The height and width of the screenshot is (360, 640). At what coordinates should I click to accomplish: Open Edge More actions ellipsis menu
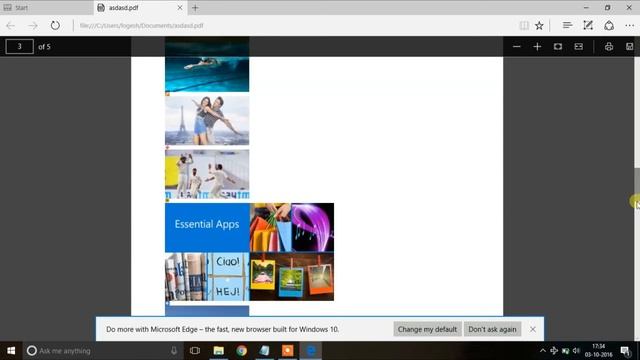click(629, 26)
